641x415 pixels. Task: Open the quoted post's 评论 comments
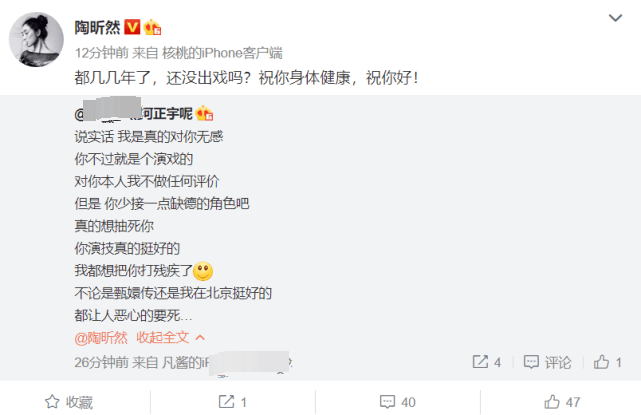(548, 362)
